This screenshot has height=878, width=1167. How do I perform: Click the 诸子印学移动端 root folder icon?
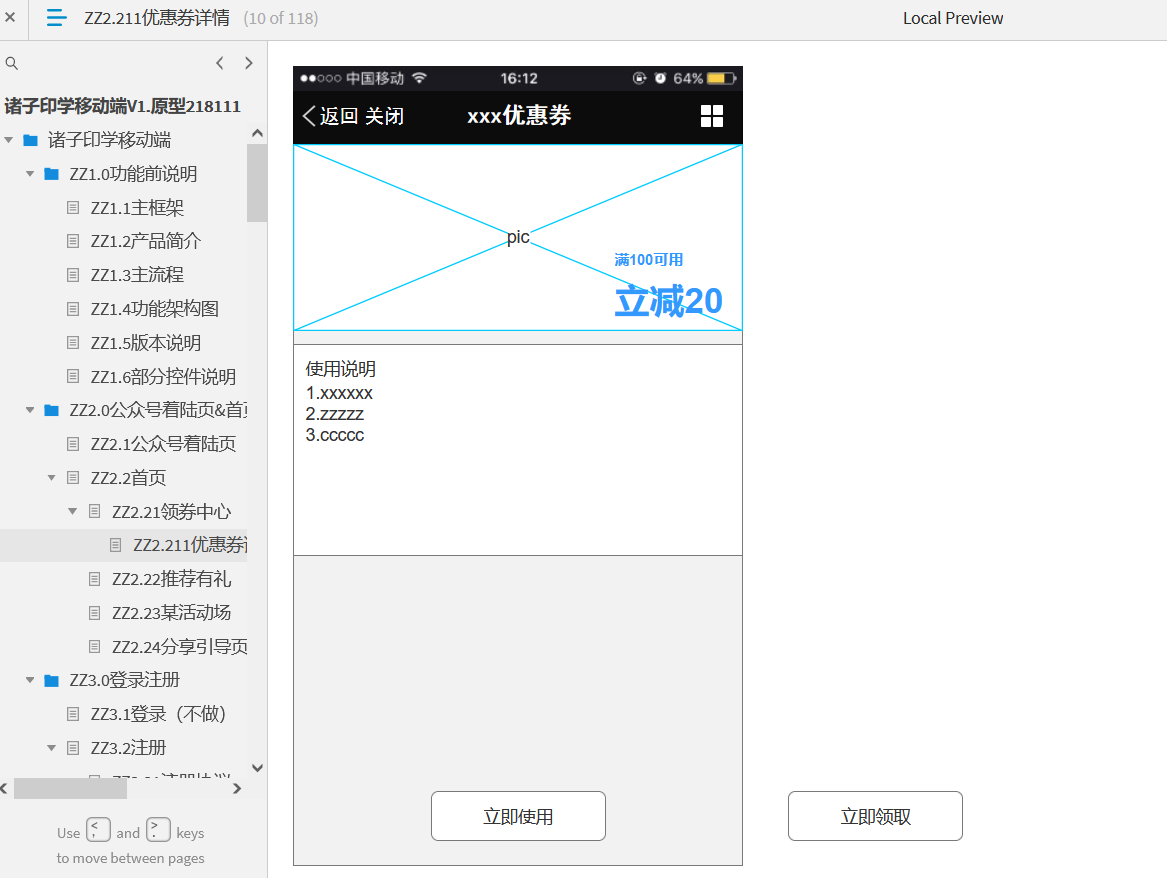(31, 140)
